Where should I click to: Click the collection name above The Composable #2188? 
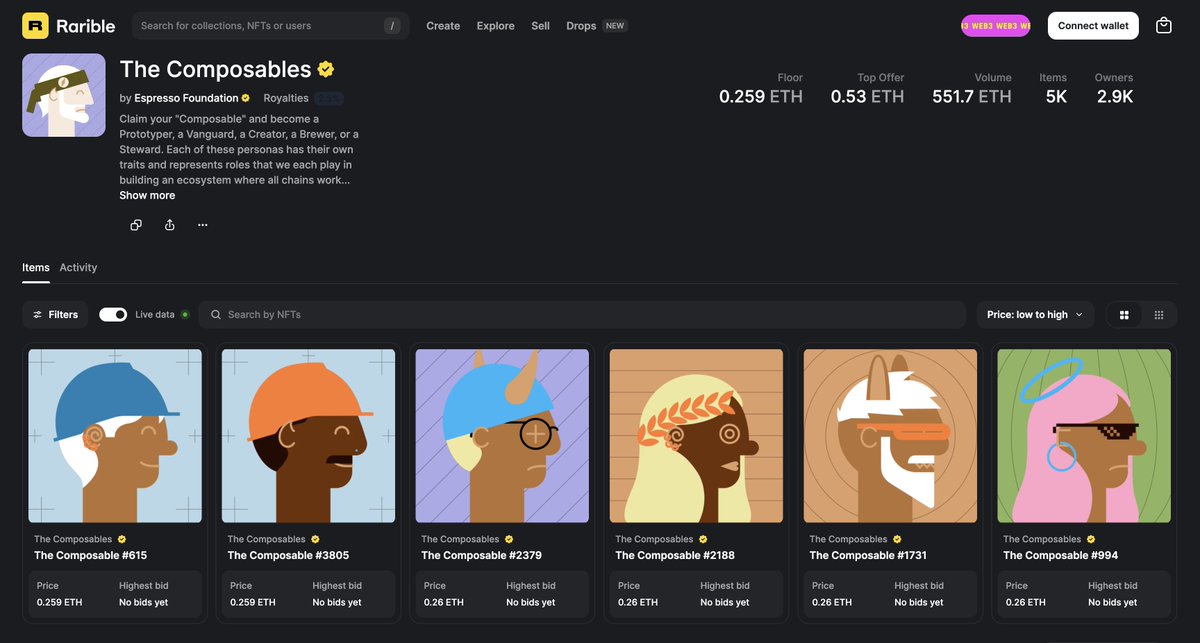pyautogui.click(x=654, y=540)
